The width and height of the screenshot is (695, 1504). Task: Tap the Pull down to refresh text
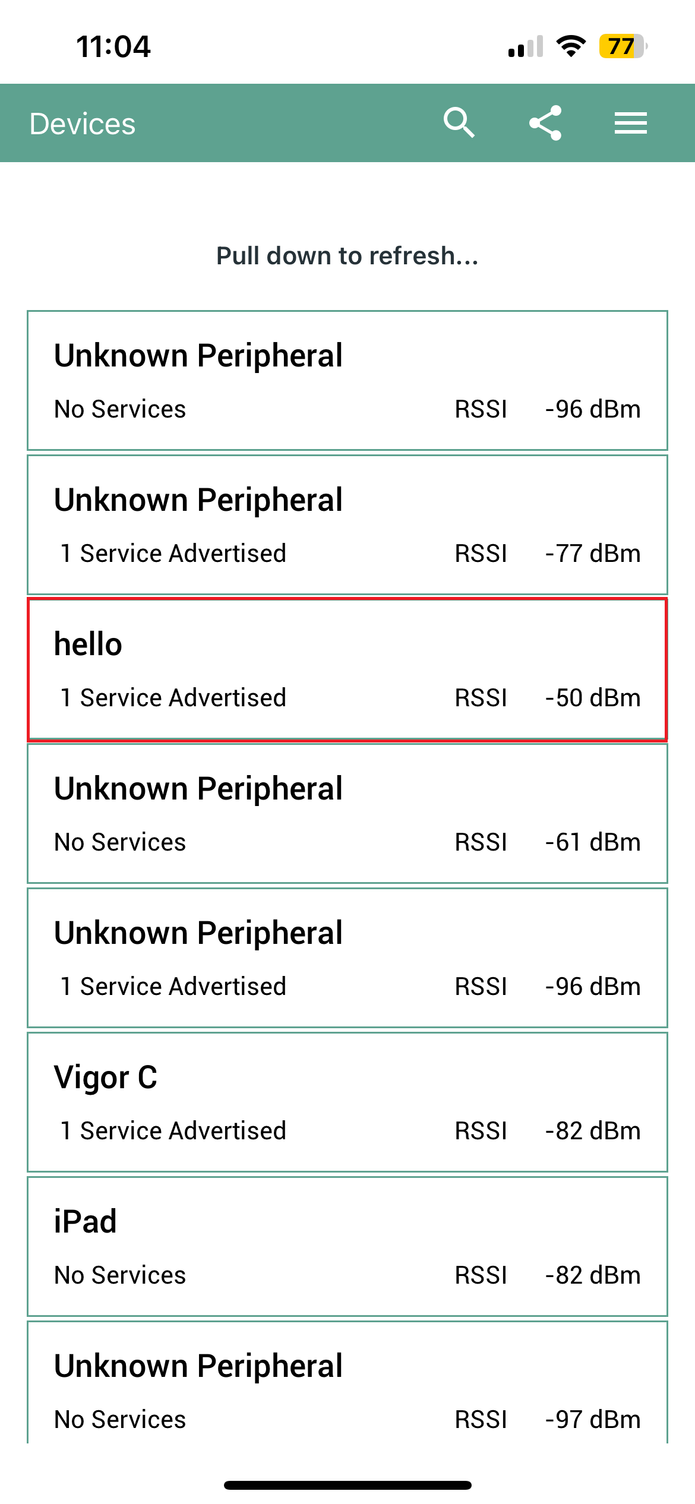[x=347, y=256]
